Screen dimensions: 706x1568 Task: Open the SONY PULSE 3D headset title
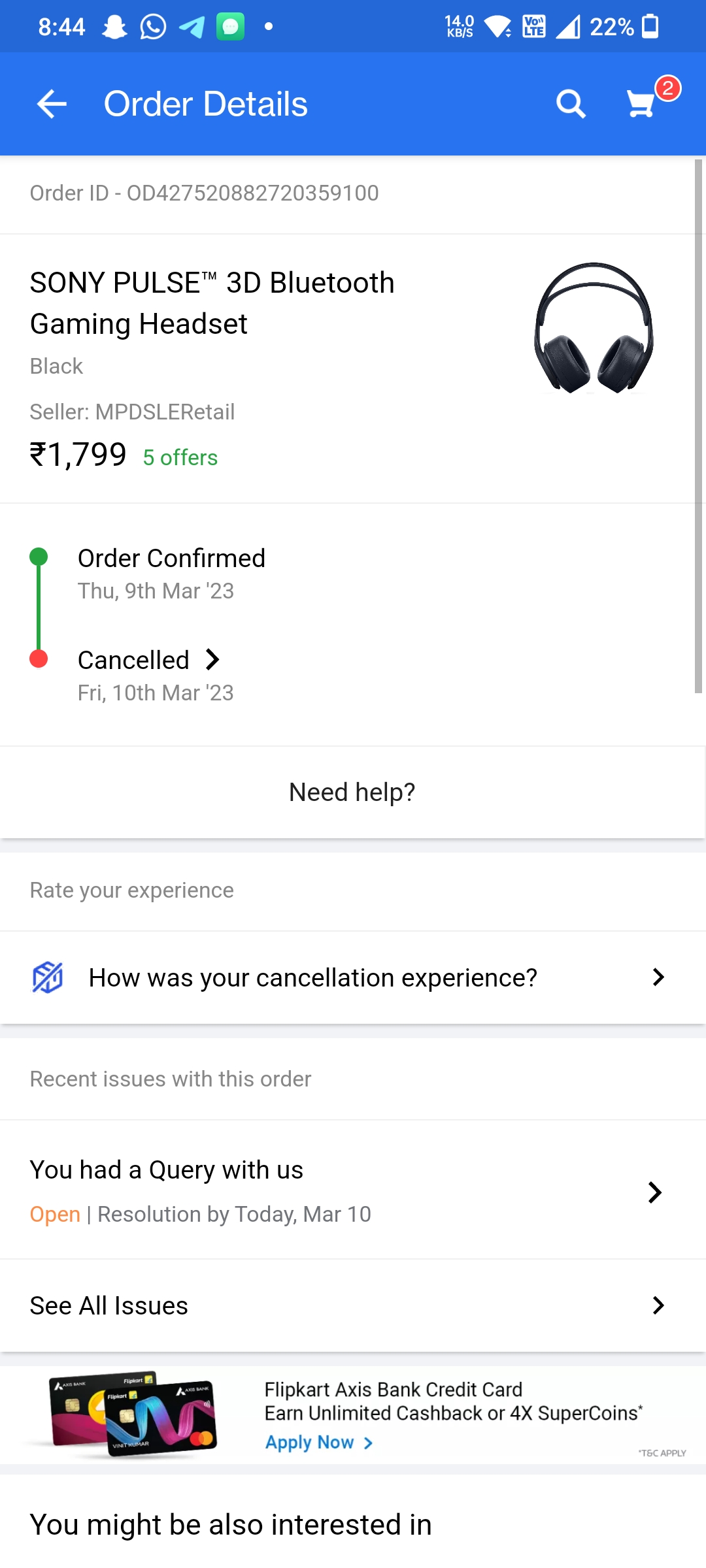[212, 303]
